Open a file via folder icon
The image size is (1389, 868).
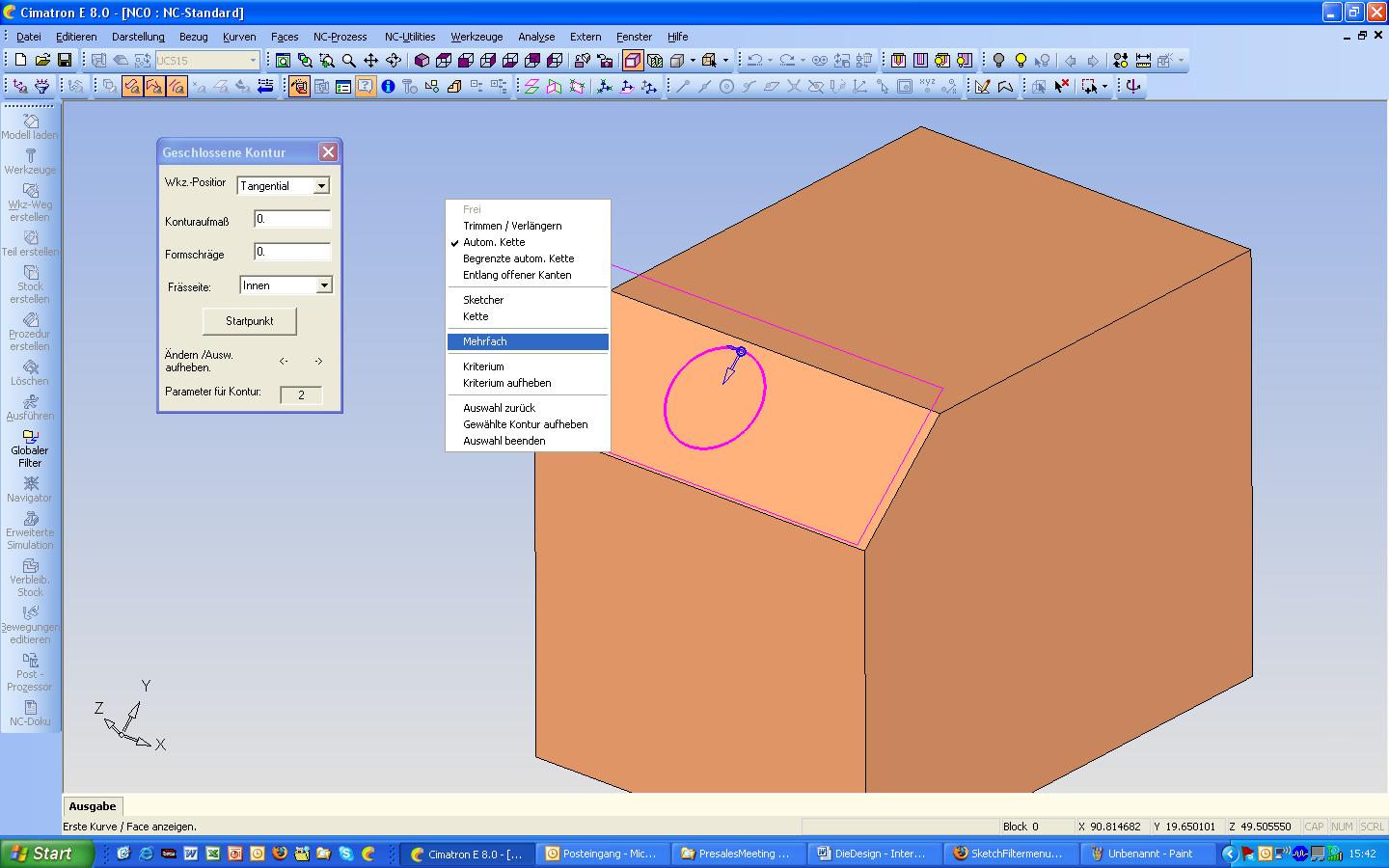(x=42, y=60)
